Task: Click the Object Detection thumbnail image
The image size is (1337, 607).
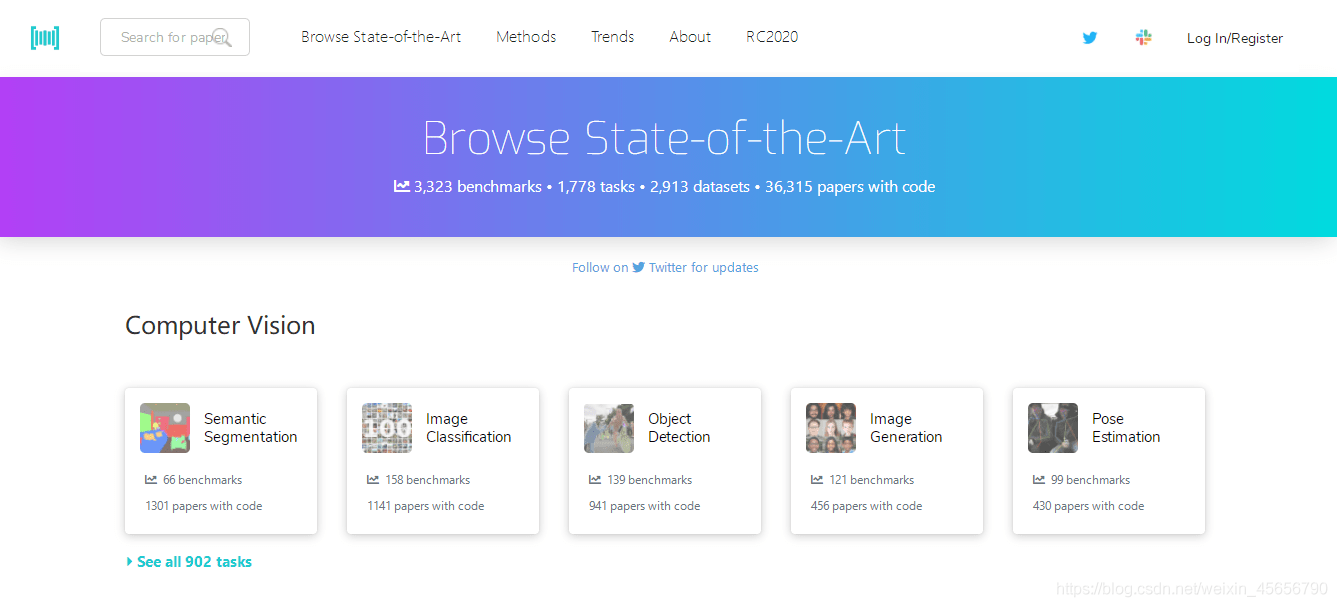Action: (x=609, y=428)
